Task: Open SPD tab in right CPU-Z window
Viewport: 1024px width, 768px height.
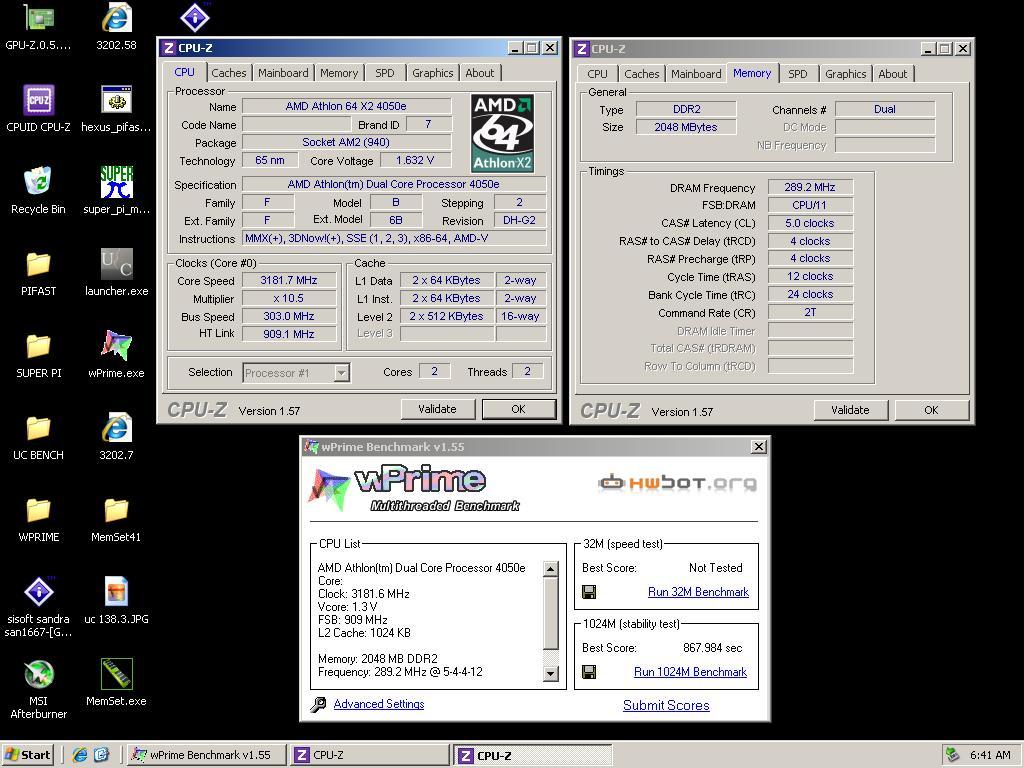Action: tap(797, 74)
